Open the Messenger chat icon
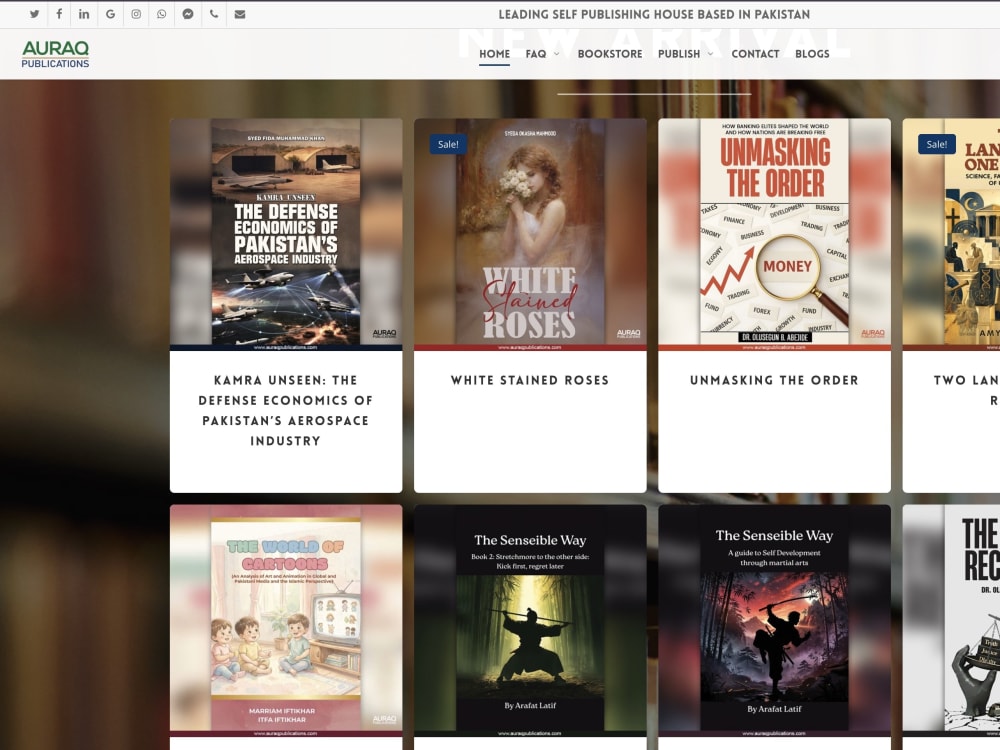The width and height of the screenshot is (1000, 750). (188, 14)
